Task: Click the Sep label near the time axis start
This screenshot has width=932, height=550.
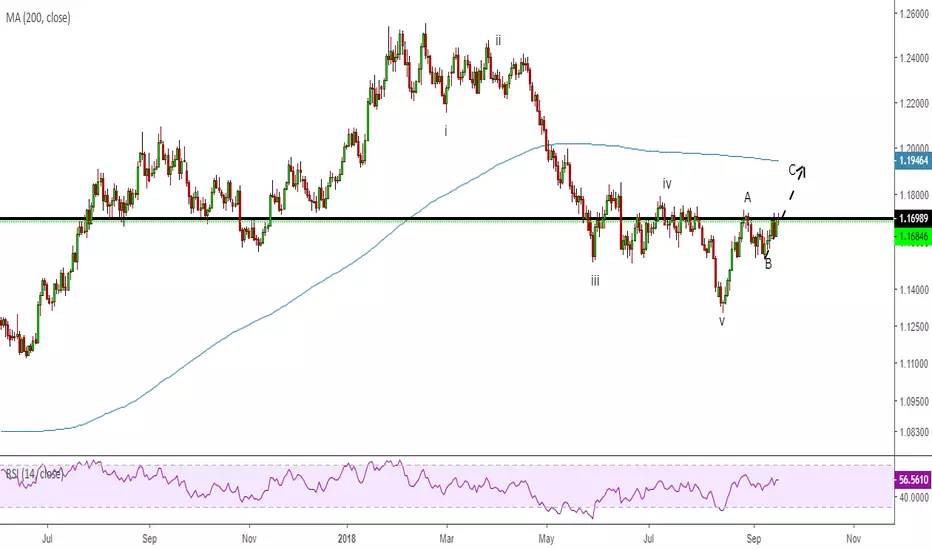Action: [x=149, y=539]
